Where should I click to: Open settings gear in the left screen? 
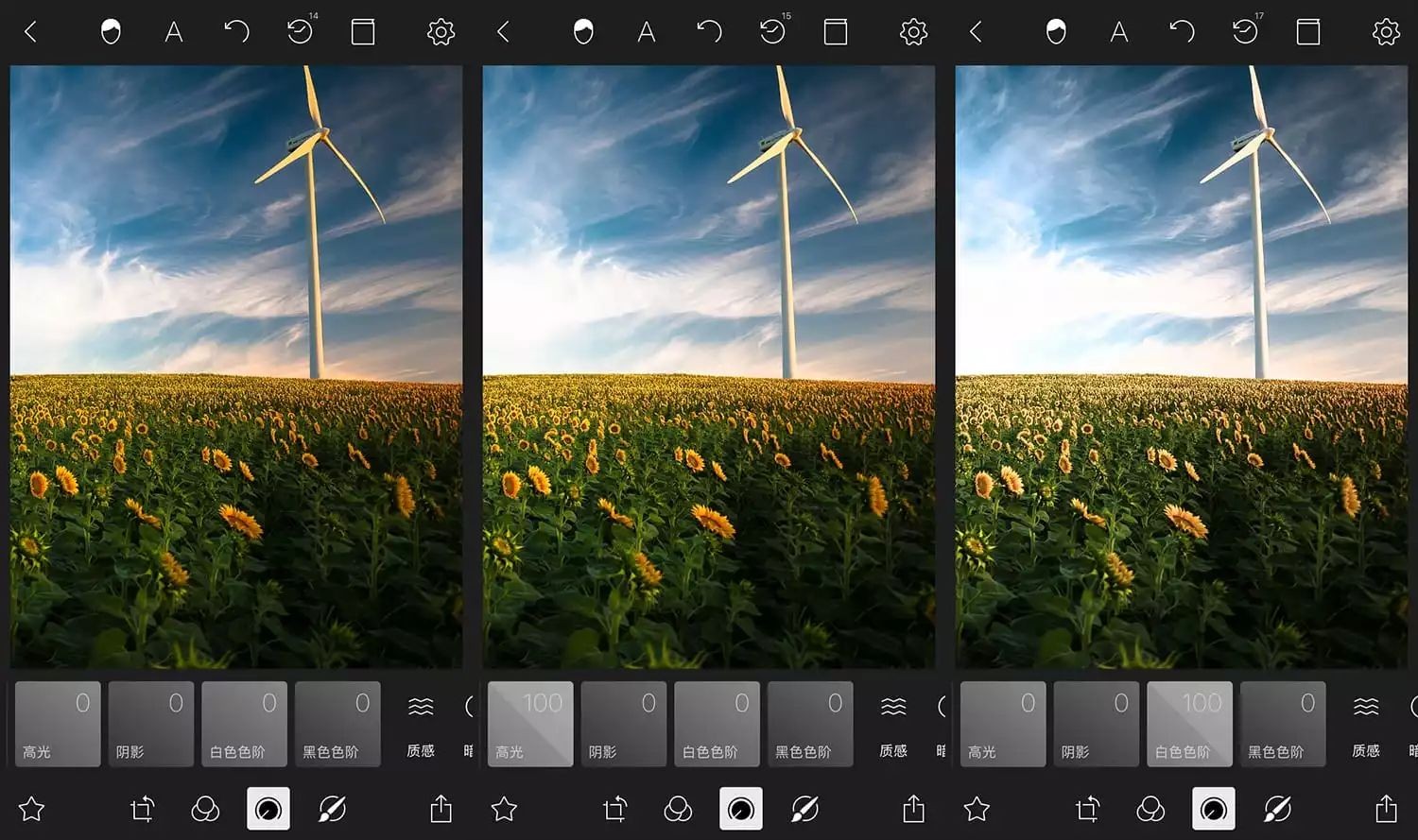441,32
